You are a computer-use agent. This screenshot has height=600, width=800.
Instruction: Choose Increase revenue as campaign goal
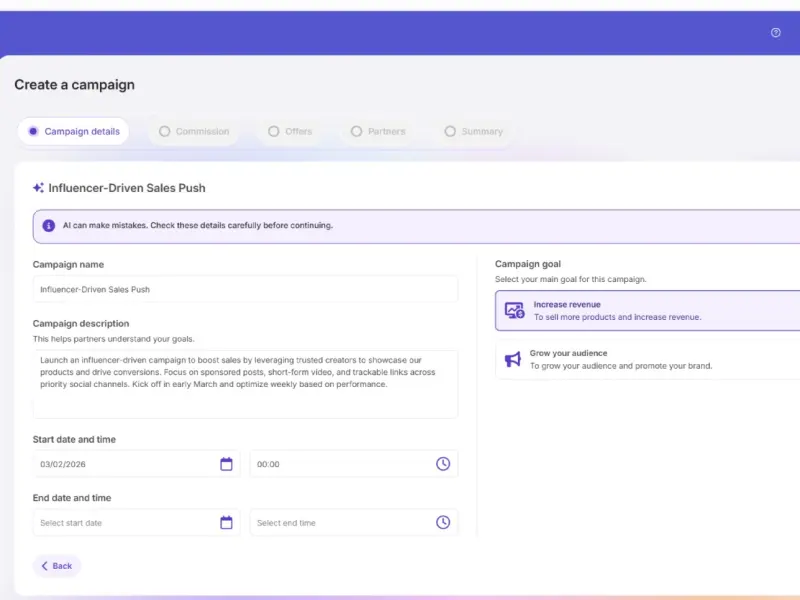pyautogui.click(x=647, y=311)
